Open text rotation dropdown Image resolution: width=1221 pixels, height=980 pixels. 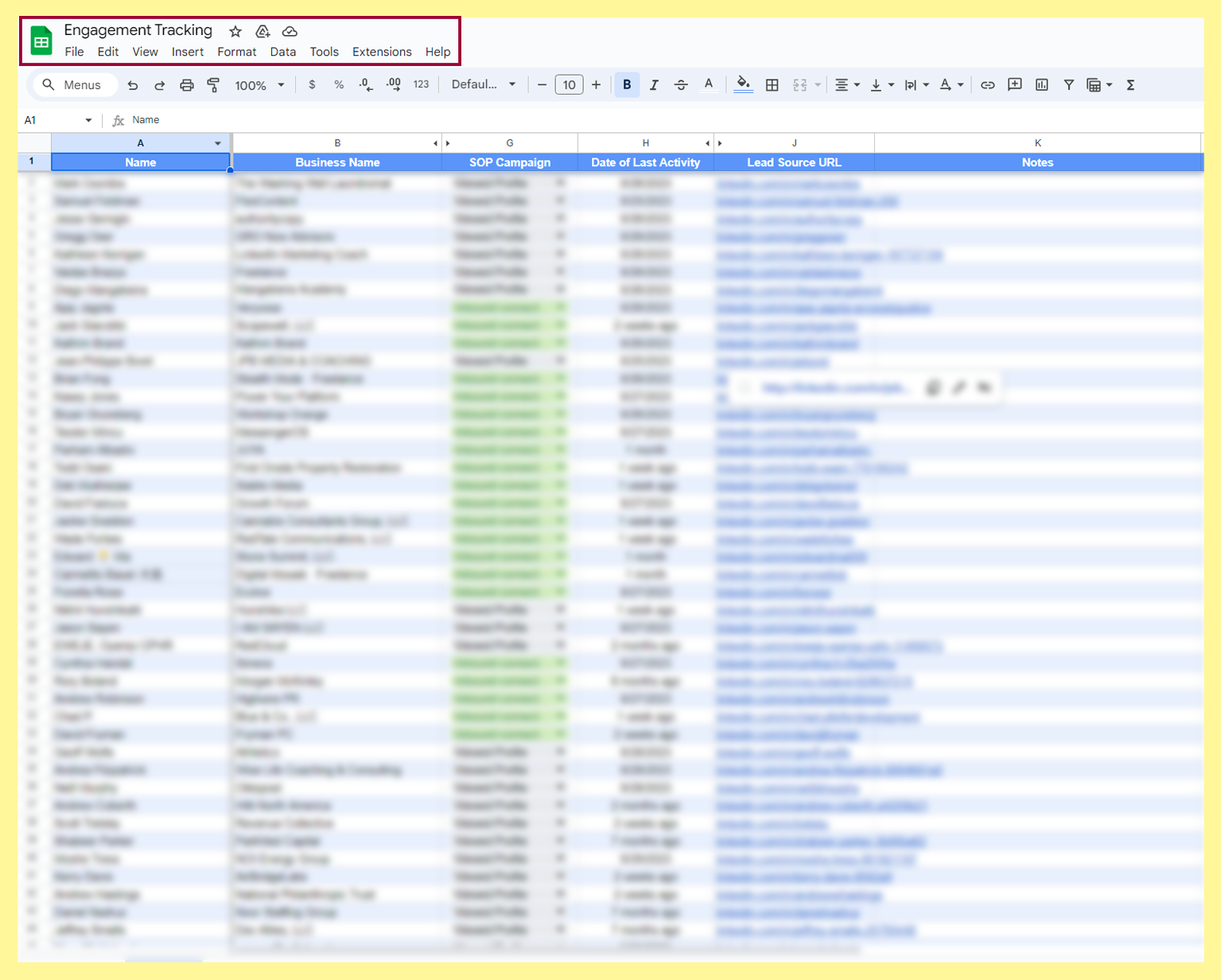click(x=951, y=85)
